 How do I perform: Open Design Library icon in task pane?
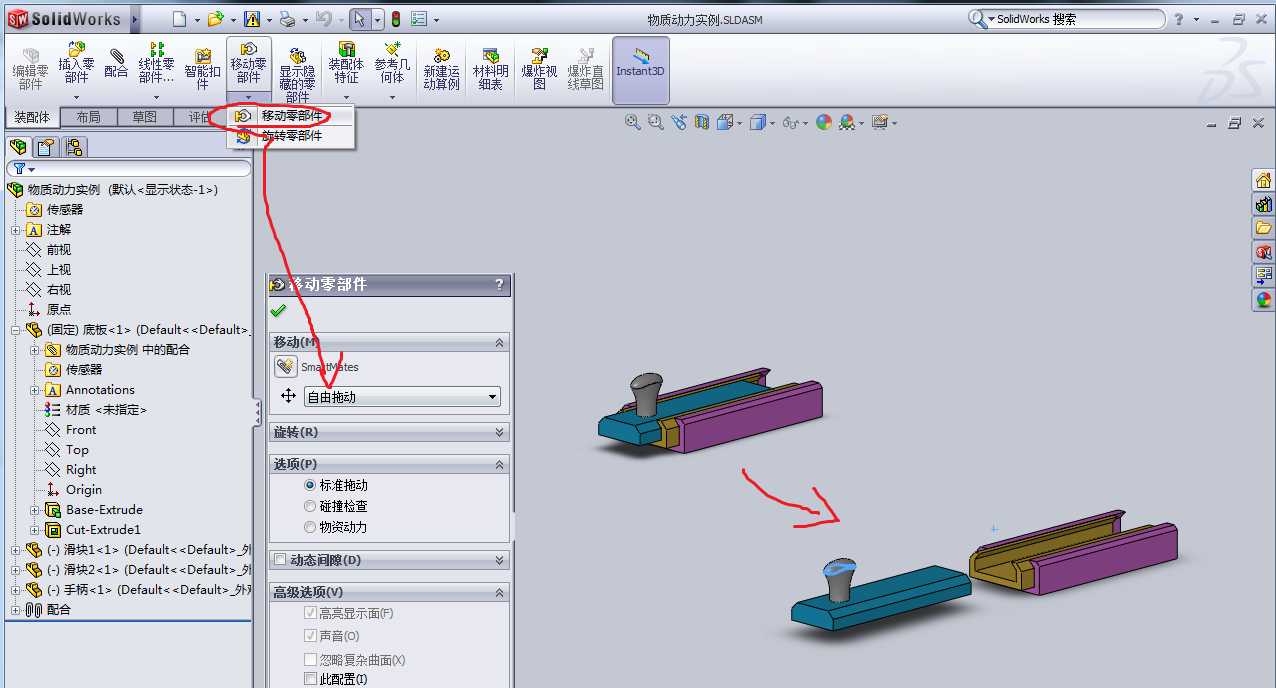(x=1264, y=205)
